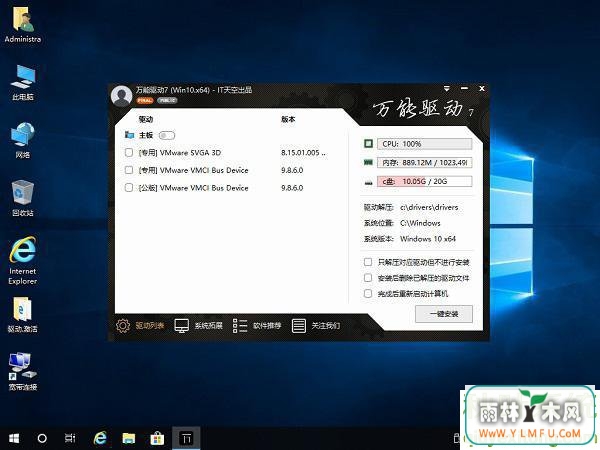Viewport: 600px width, 450px height.
Task: Enable 只解压对应驱动但不进行安装 option
Action: (368, 262)
